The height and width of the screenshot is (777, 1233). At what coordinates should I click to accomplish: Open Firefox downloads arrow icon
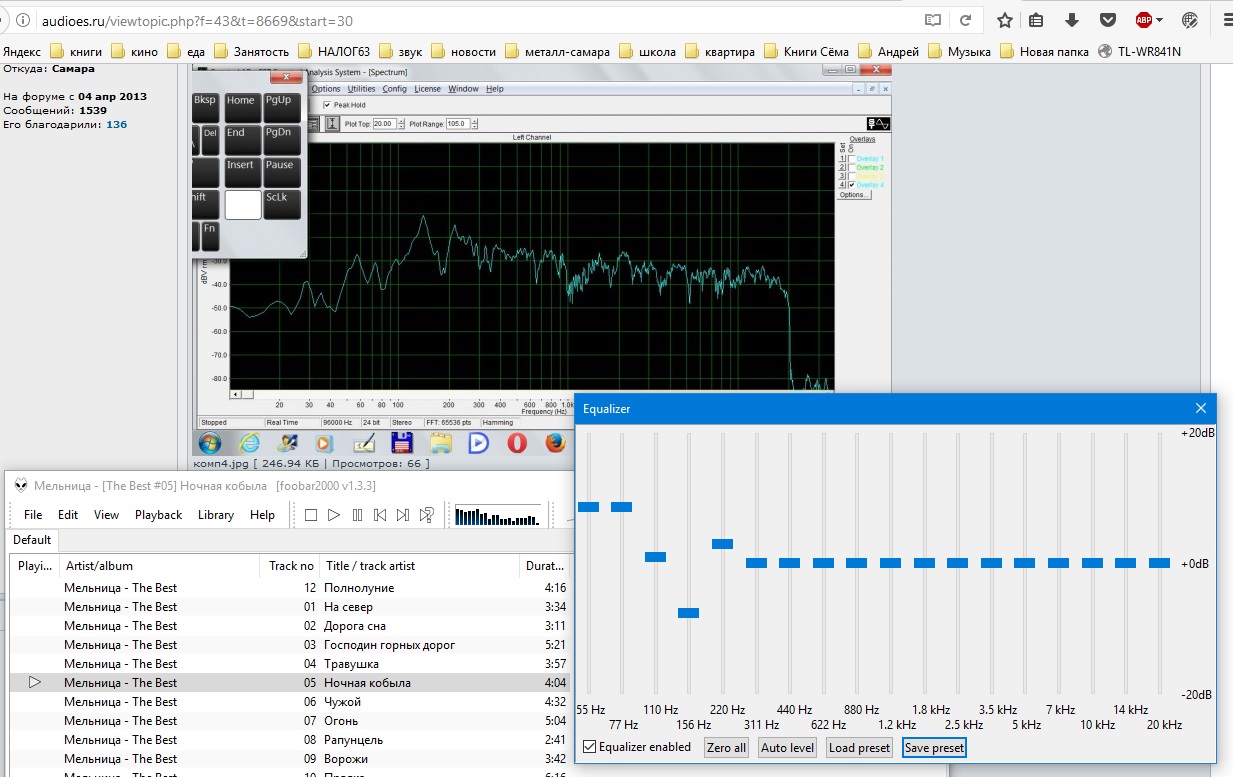(x=1072, y=20)
